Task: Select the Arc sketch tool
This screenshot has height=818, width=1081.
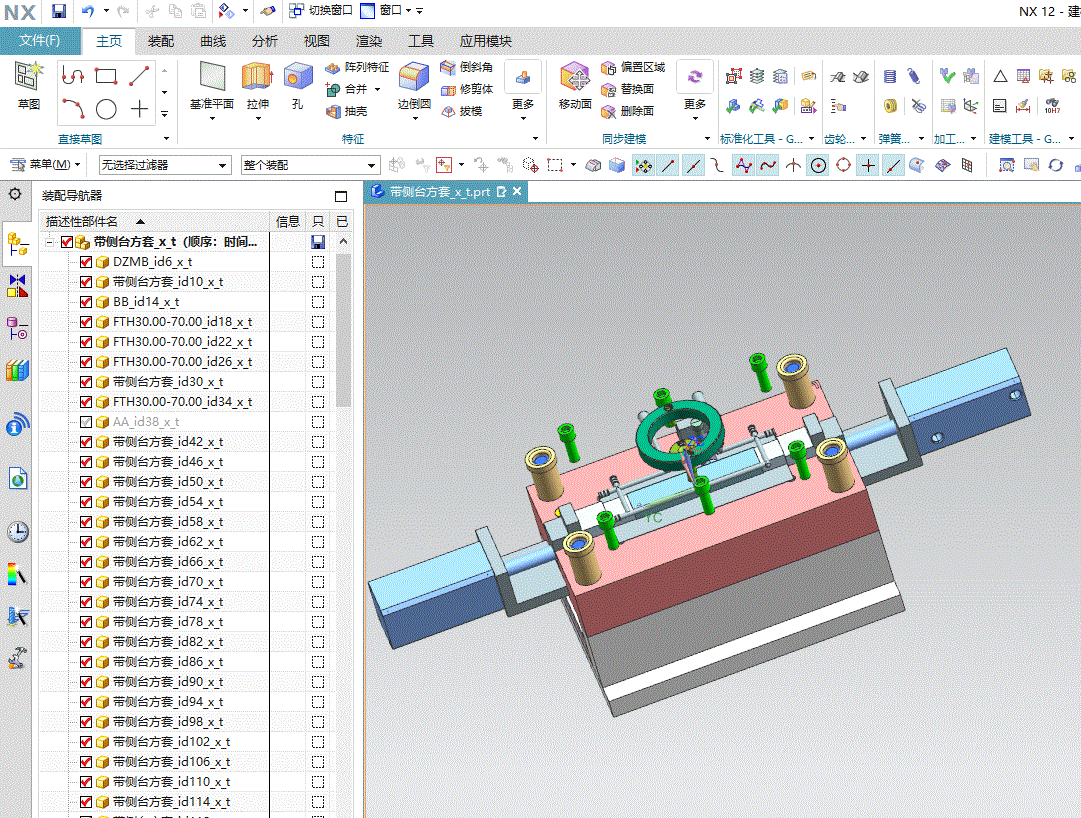Action: (72, 109)
